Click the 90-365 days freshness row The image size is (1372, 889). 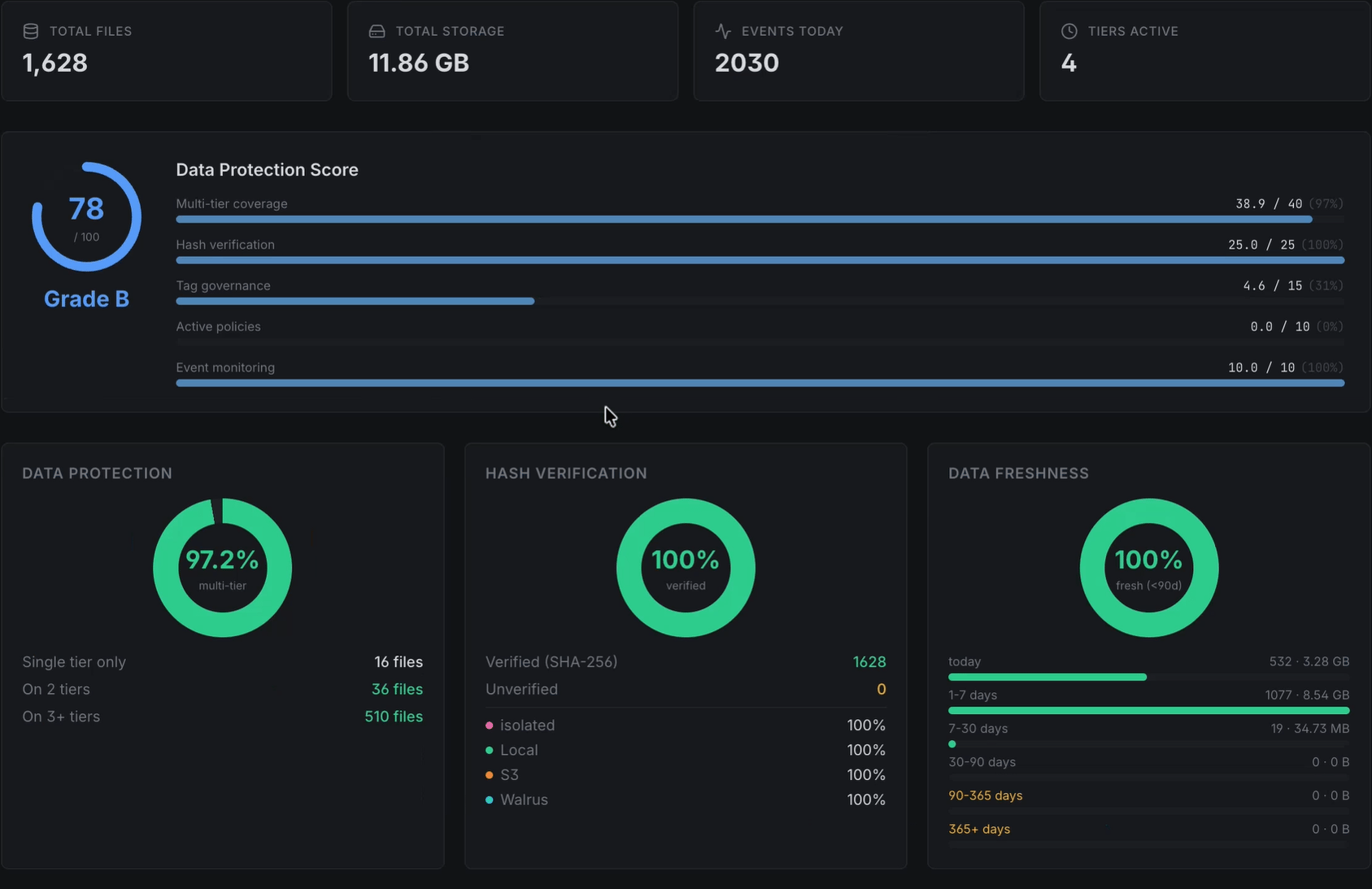coord(1148,795)
